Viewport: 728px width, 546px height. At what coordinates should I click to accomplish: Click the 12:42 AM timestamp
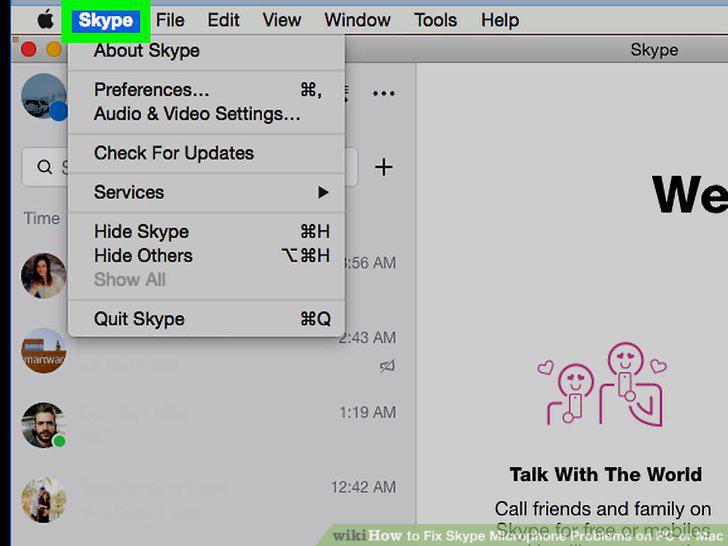(x=364, y=487)
